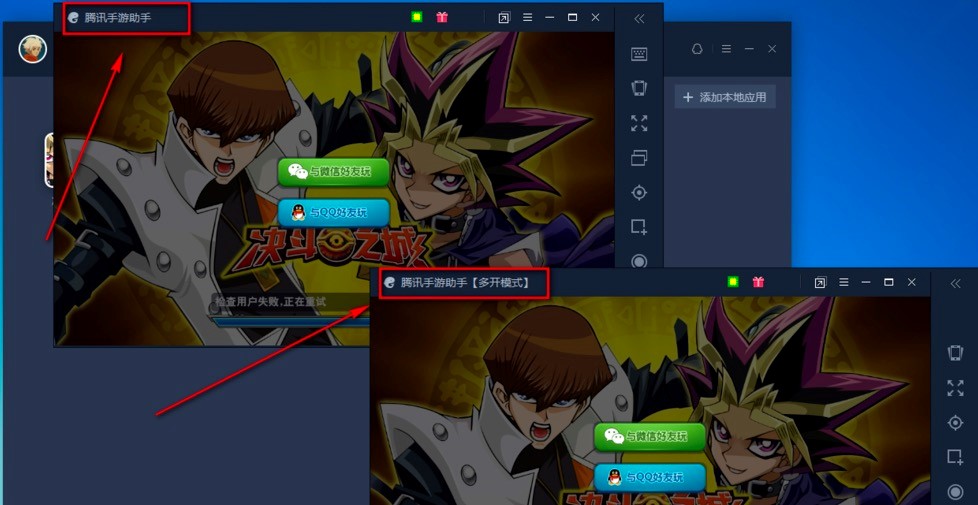
Task: Click the record icon in the first emulator sidebar
Action: click(x=639, y=261)
